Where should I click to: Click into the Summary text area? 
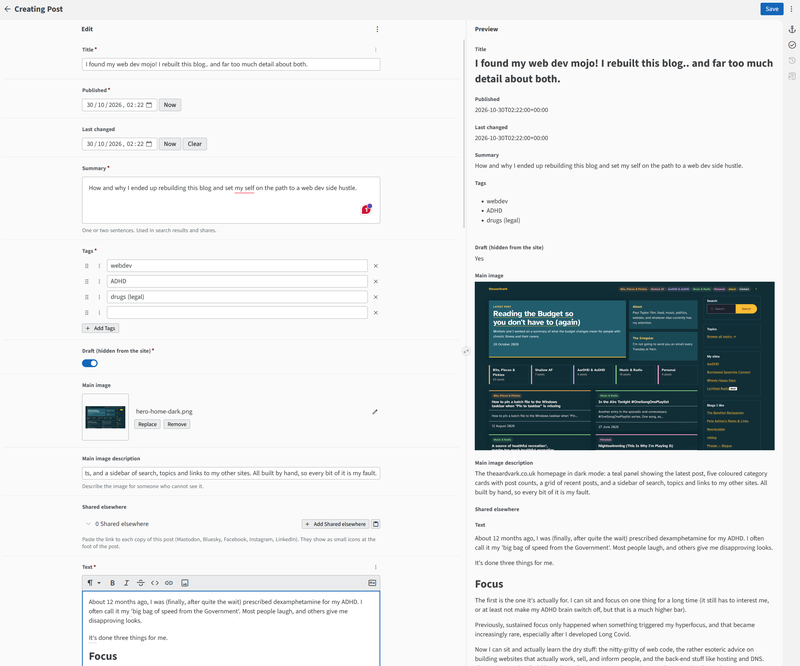[231, 200]
